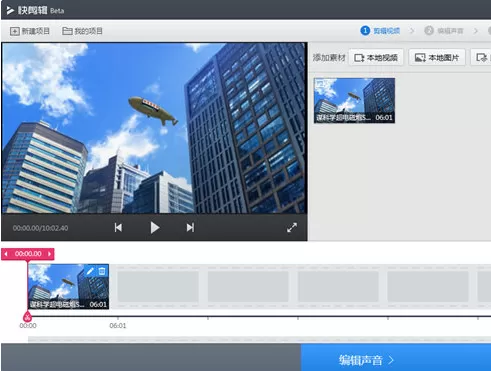Click the playback time 00:00.00/10:02.40 readout

(x=40, y=228)
